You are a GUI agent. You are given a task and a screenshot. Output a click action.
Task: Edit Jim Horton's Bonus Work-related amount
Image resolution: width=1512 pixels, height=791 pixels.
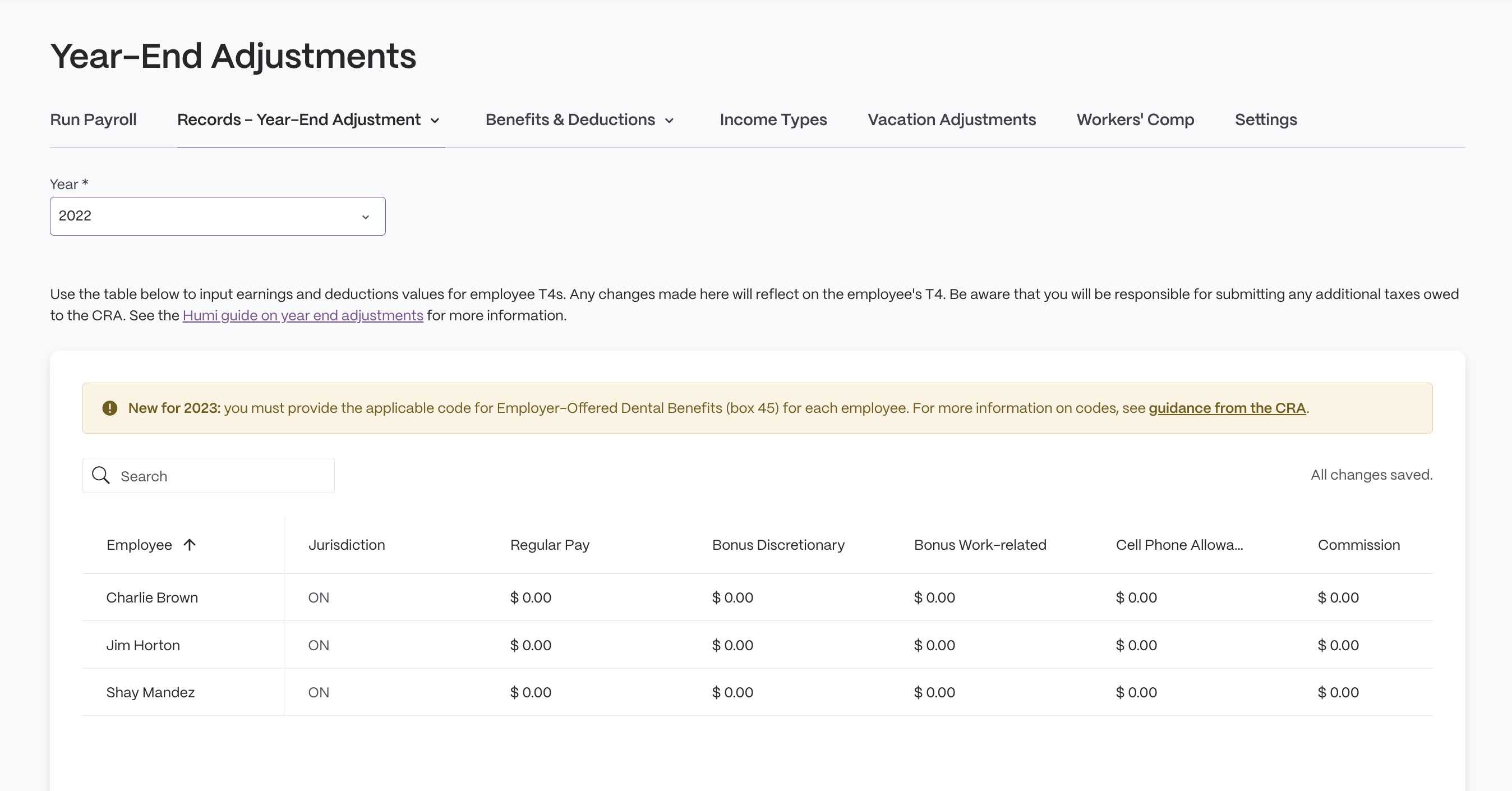(x=934, y=645)
